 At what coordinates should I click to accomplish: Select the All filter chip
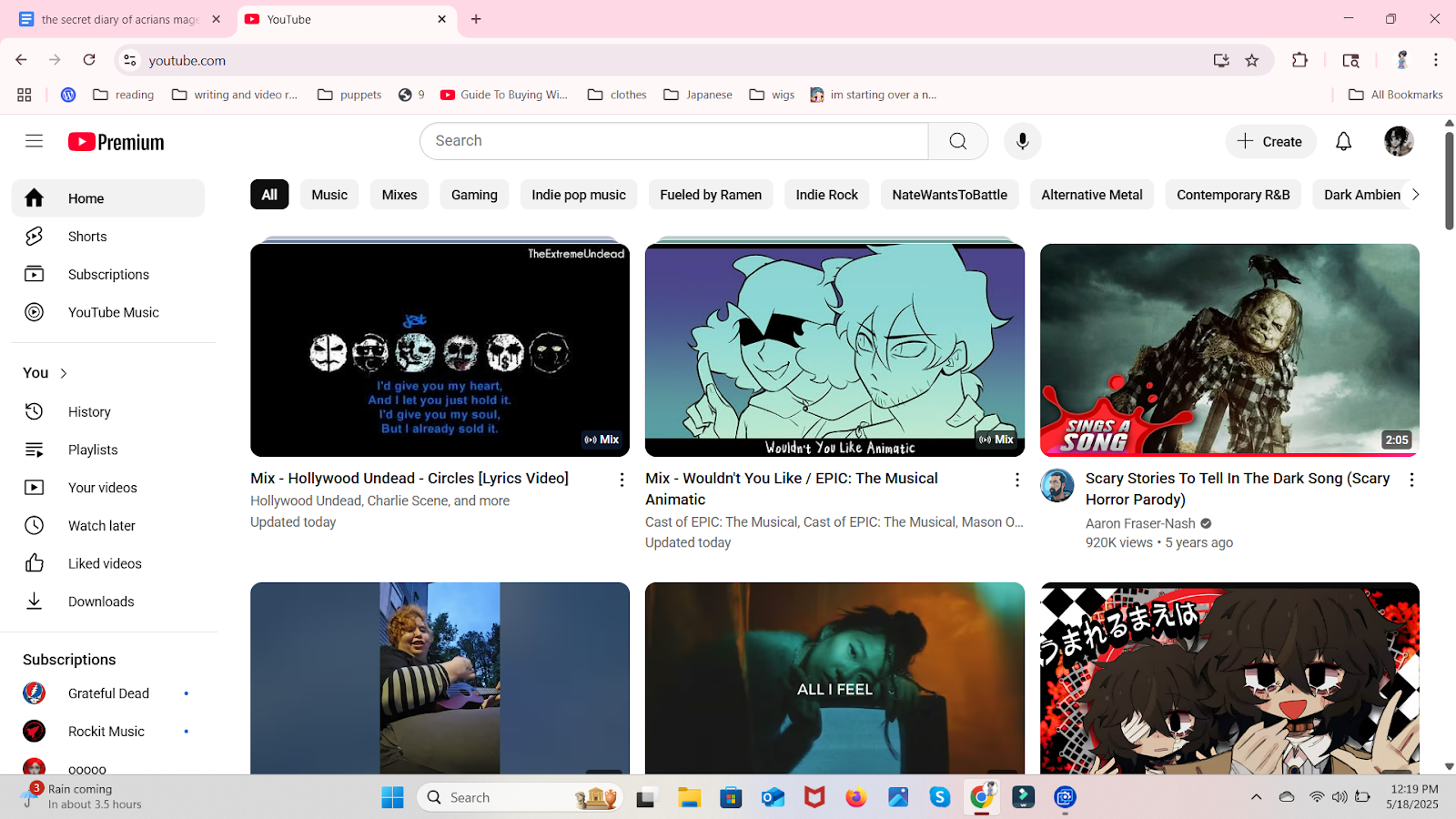(x=269, y=195)
